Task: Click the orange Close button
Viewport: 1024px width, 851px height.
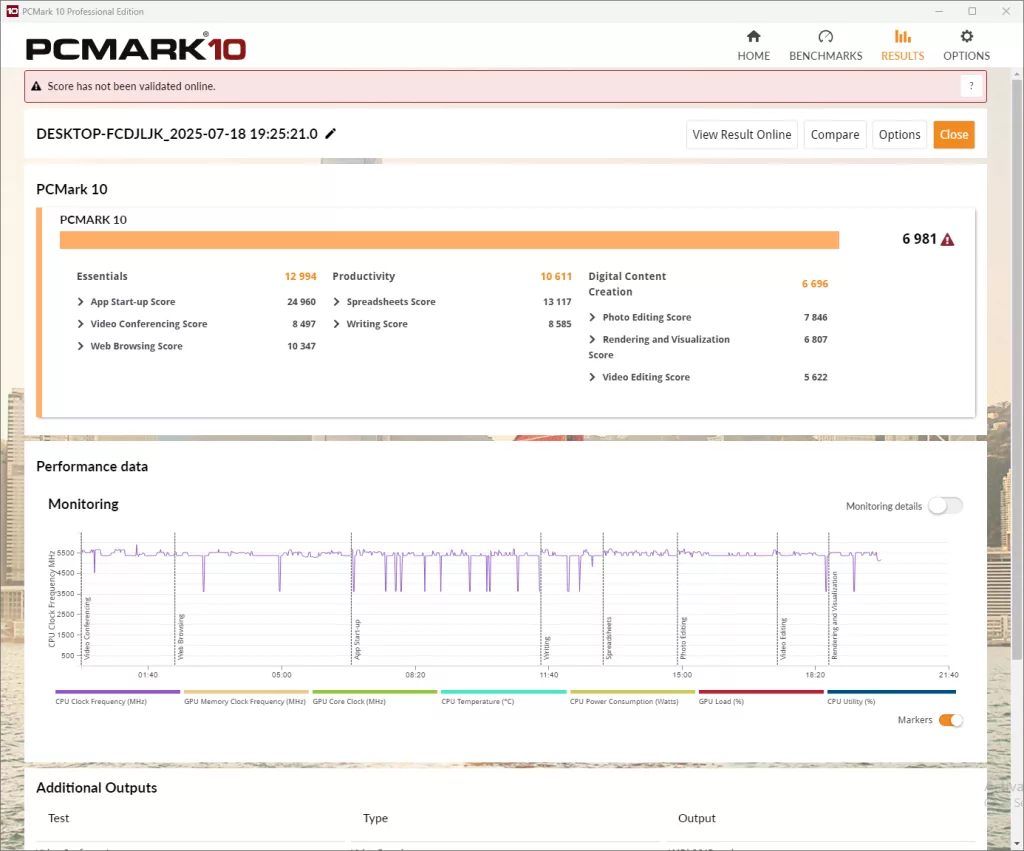Action: (x=953, y=135)
